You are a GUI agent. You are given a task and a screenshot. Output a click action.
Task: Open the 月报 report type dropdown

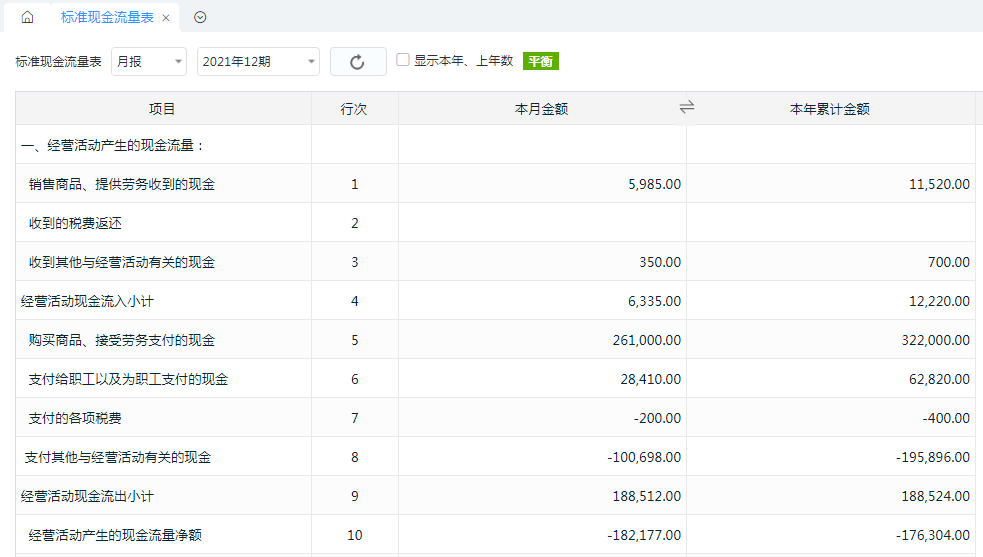149,61
